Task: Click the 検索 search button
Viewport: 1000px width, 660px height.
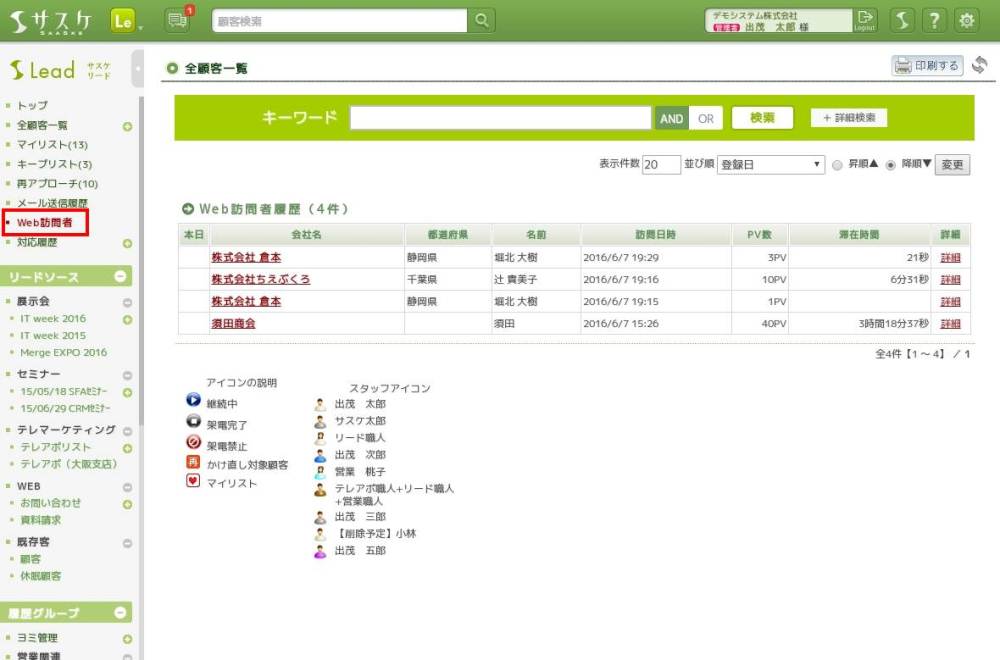Action: point(762,118)
